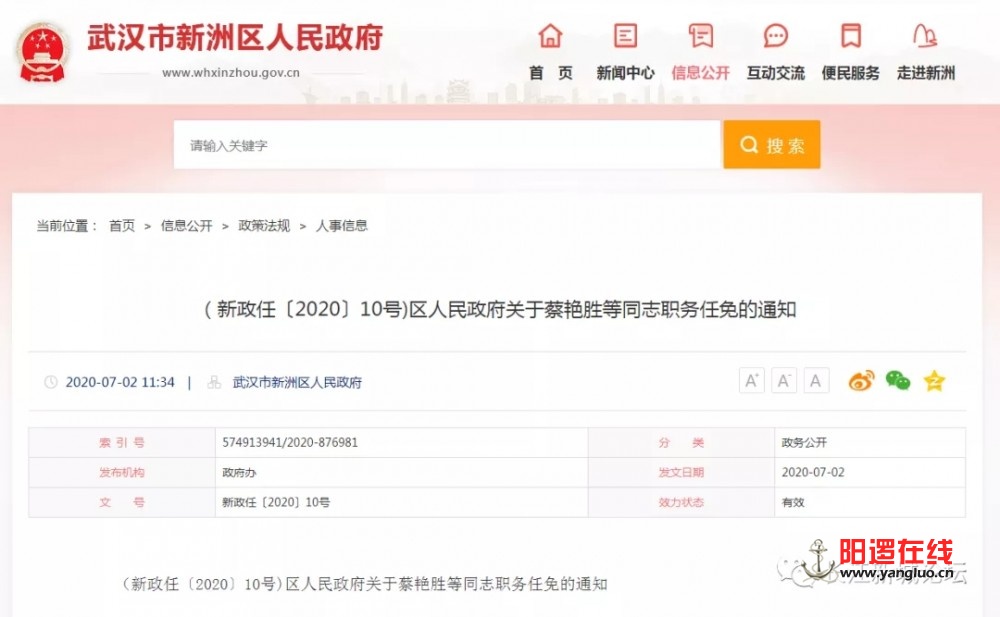Open the 信息公开 menu item

click(700, 73)
